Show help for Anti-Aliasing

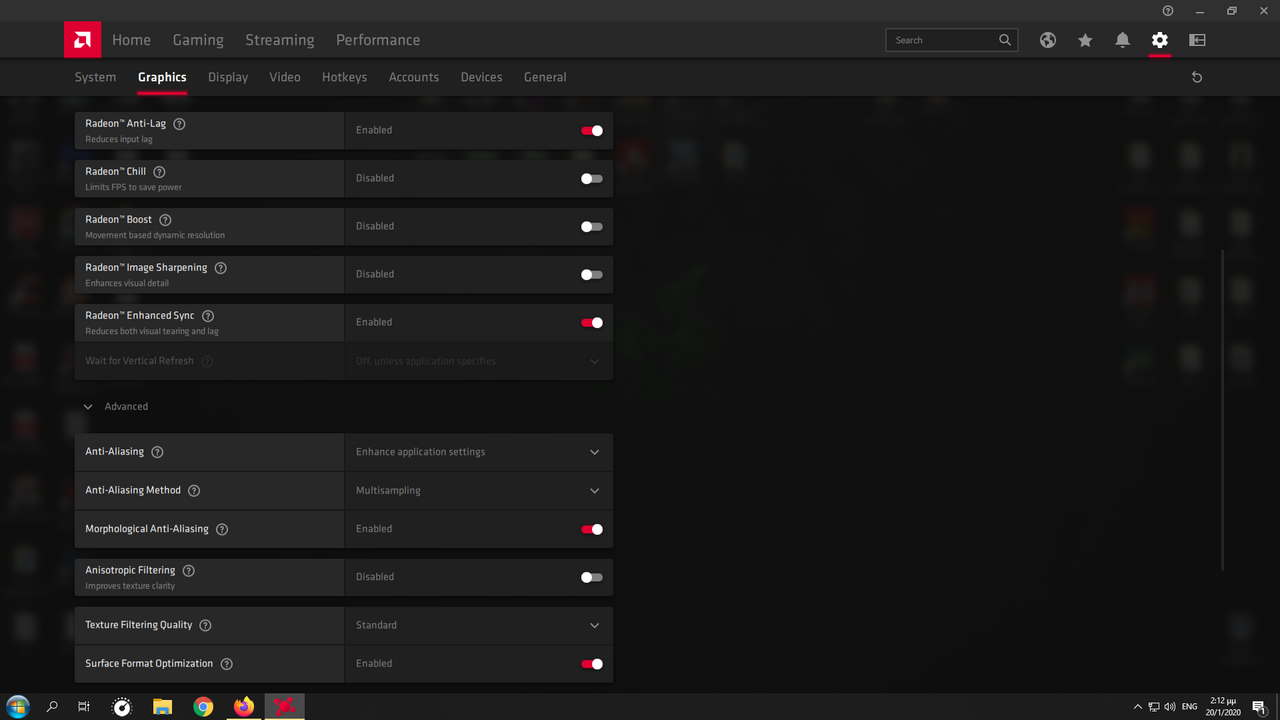[x=157, y=452]
